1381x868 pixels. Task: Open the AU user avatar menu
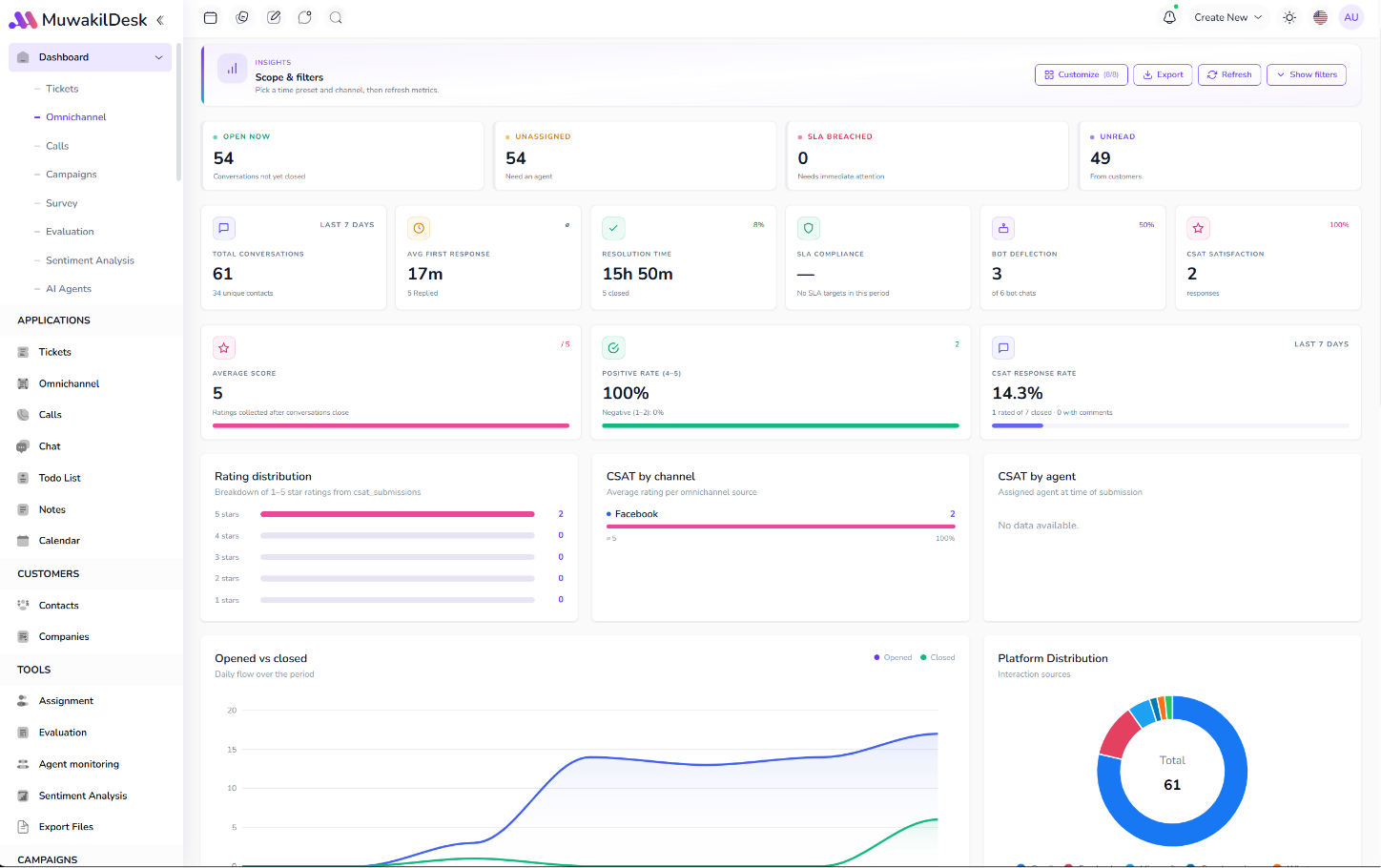coord(1350,17)
